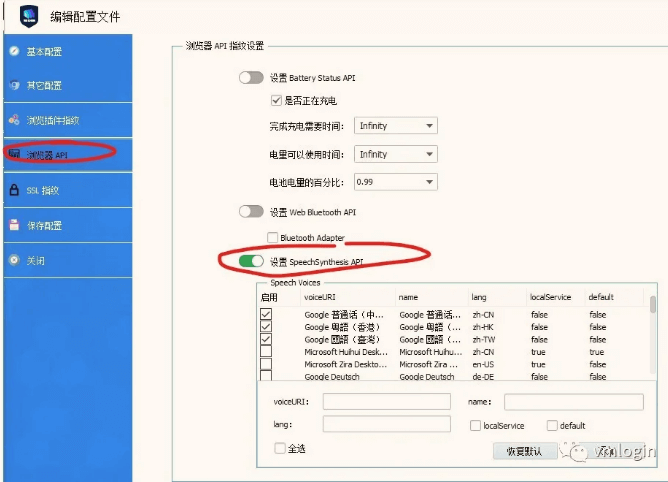The image size is (668, 482).
Task: Check the localService checkbox
Action: coord(475,425)
